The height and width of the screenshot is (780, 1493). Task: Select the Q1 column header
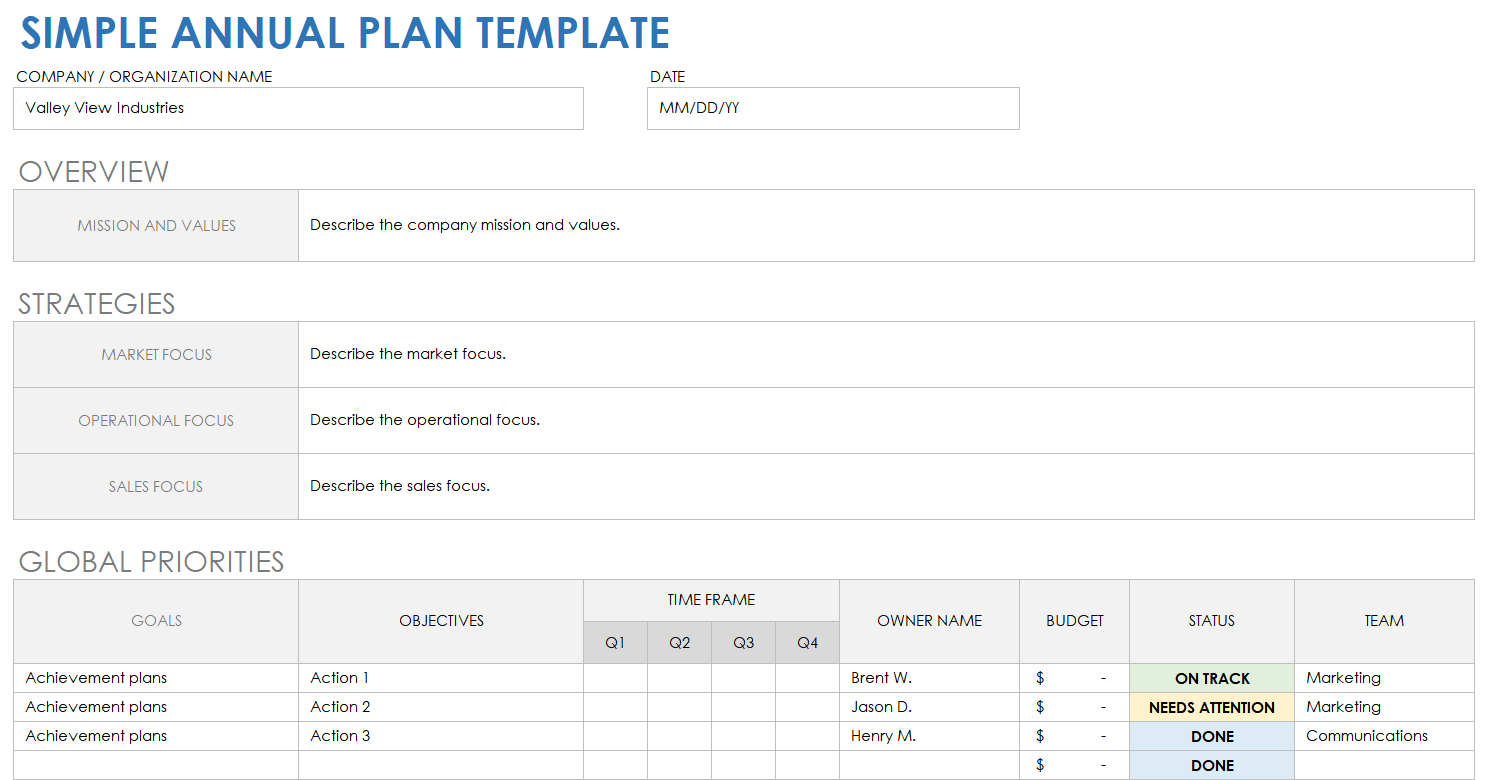point(615,643)
